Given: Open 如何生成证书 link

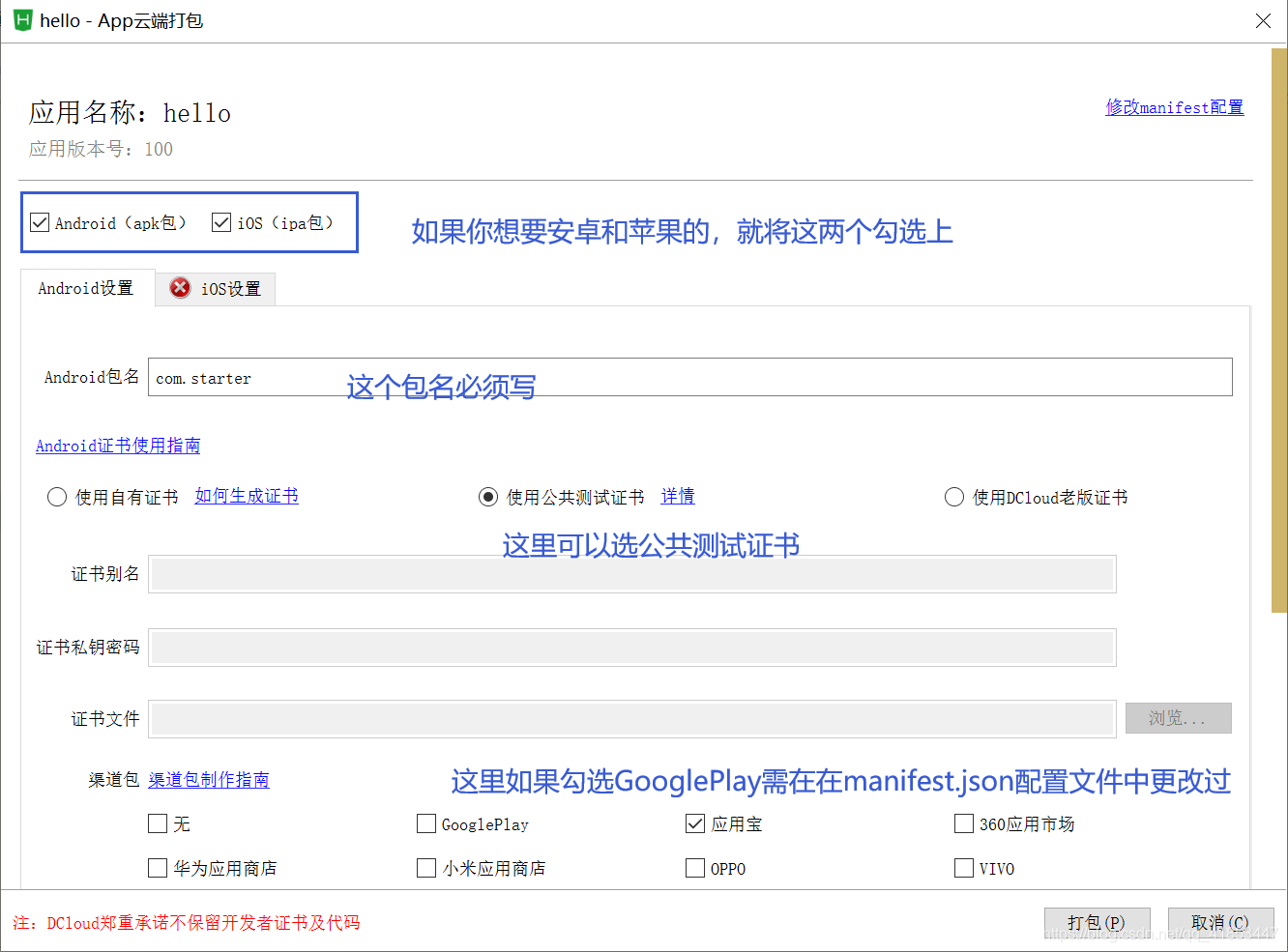Looking at the screenshot, I should (247, 496).
